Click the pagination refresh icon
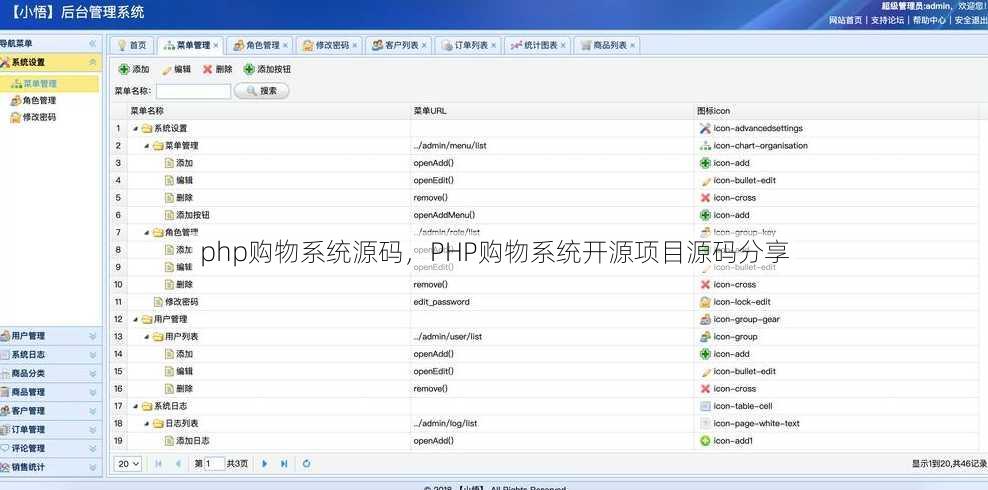 coord(306,464)
